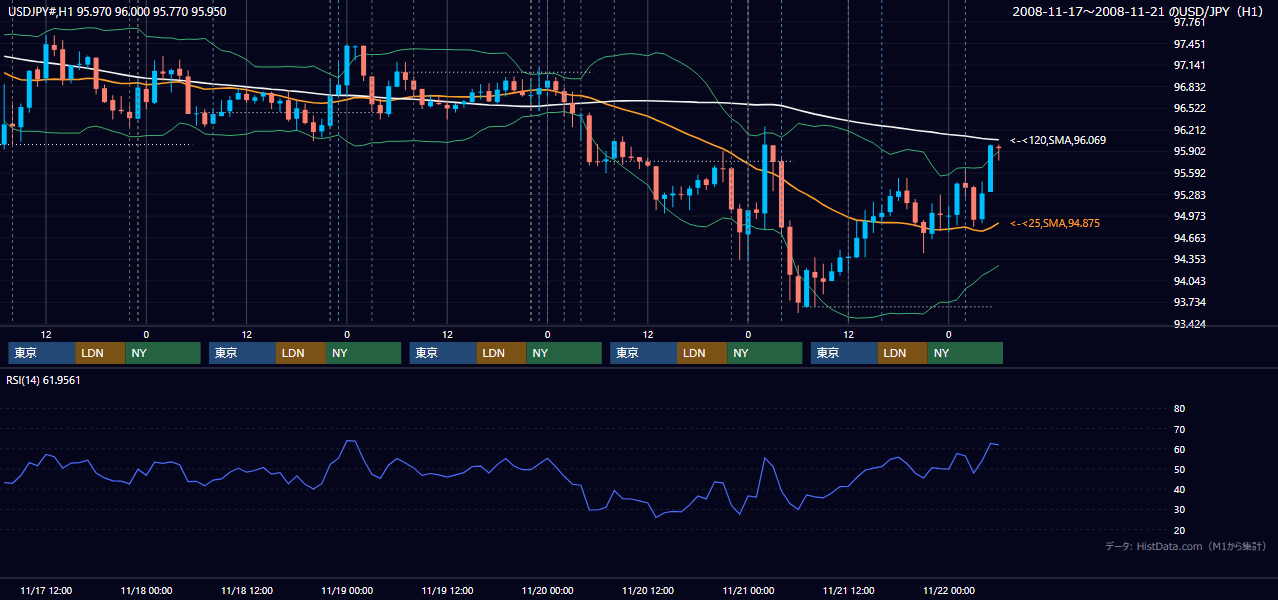
Task: Click RSI scale level 60
Action: [x=1179, y=450]
